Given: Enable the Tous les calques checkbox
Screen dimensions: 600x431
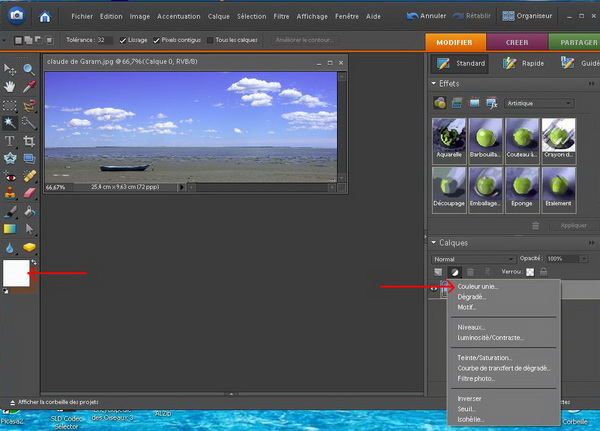Looking at the screenshot, I should coord(210,40).
